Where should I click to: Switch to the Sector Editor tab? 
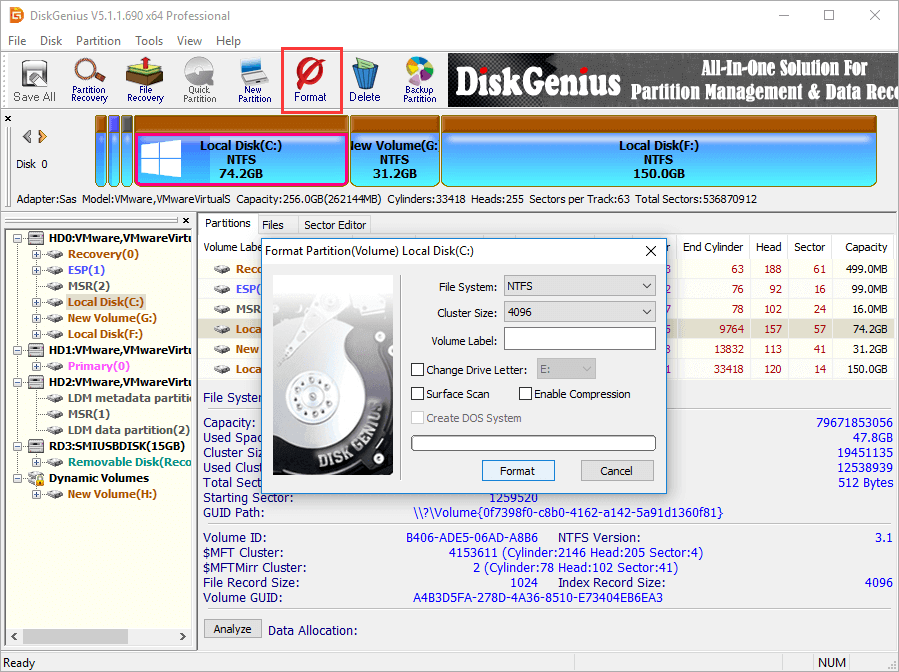click(x=334, y=225)
